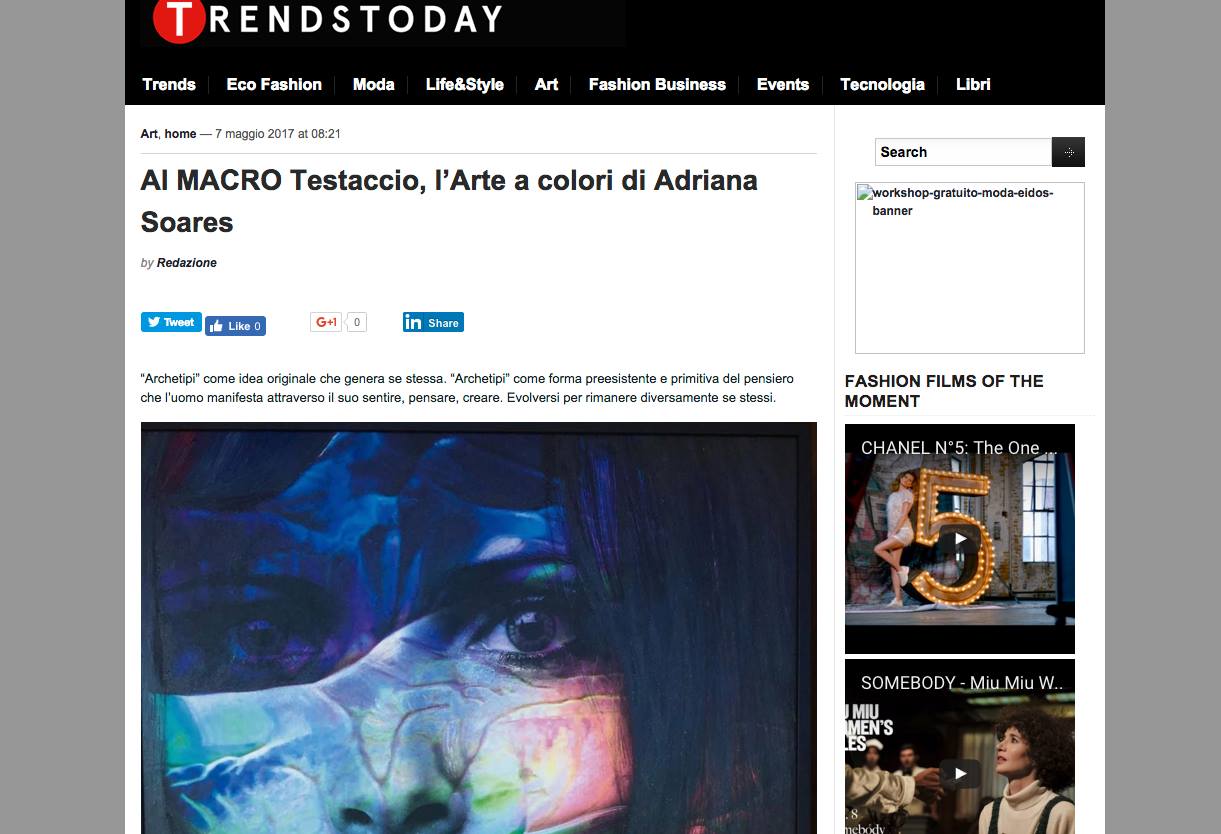The width and height of the screenshot is (1221, 834).
Task: Like the article on Facebook
Action: tap(236, 326)
